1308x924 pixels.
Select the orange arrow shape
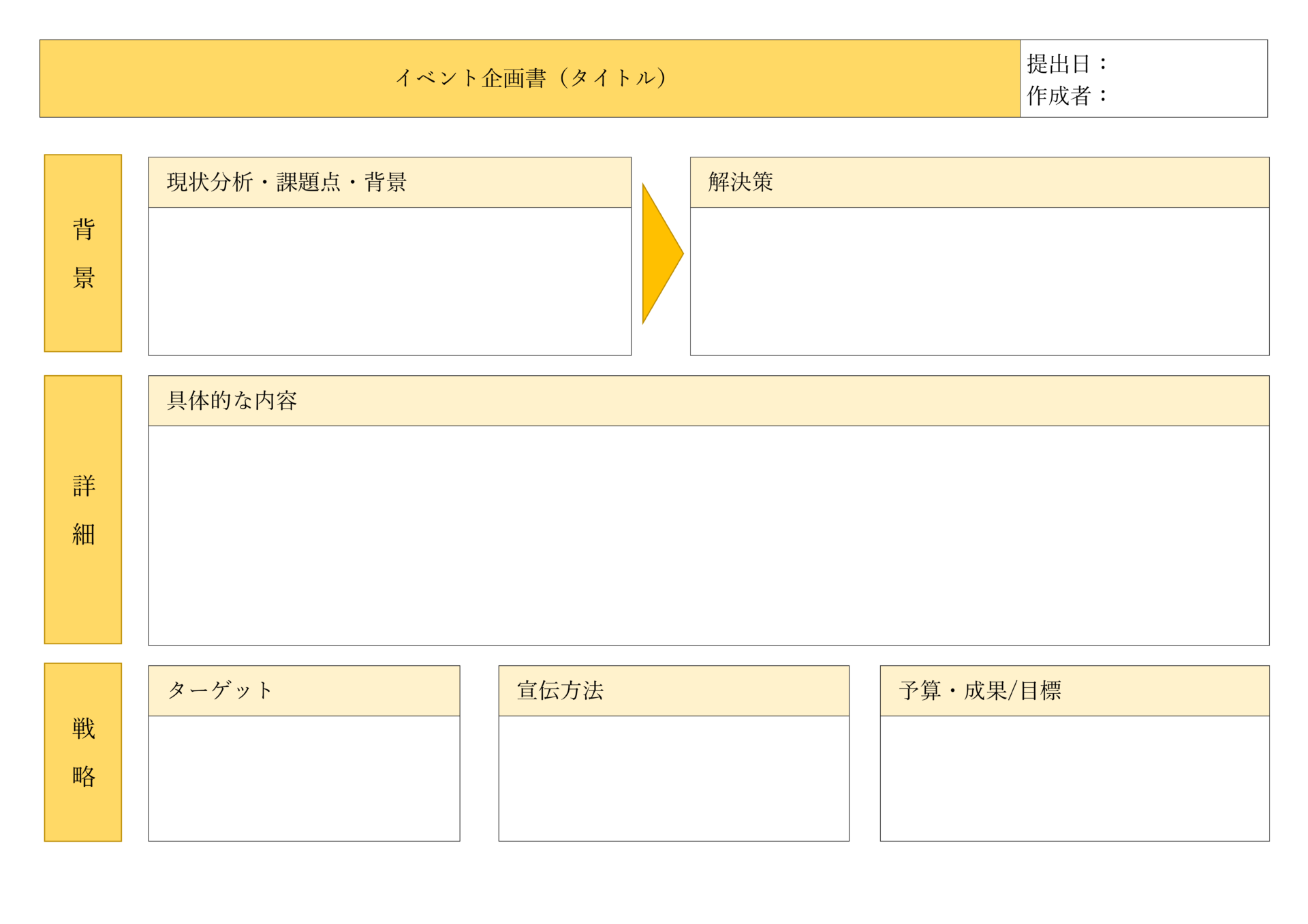[x=657, y=253]
